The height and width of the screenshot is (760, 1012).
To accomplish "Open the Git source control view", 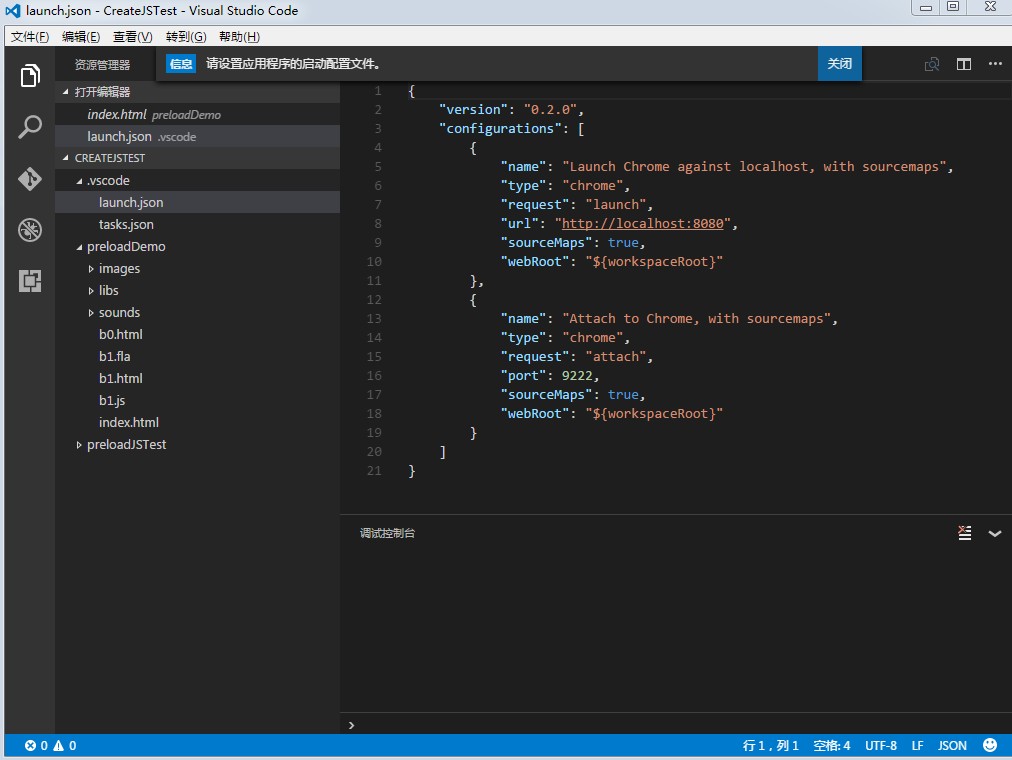I will pos(30,179).
